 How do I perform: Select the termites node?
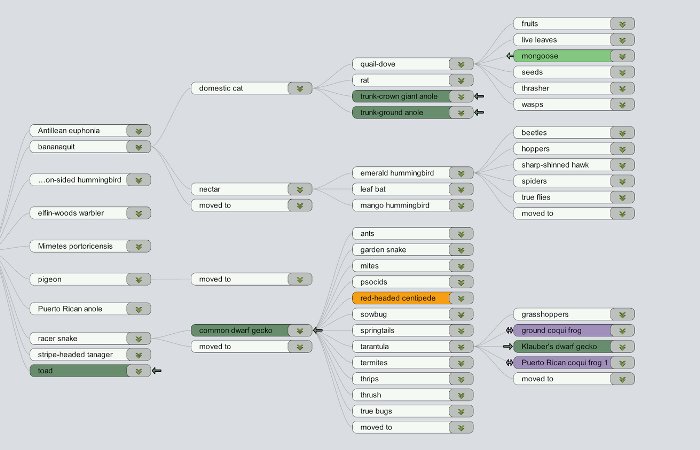(x=412, y=362)
